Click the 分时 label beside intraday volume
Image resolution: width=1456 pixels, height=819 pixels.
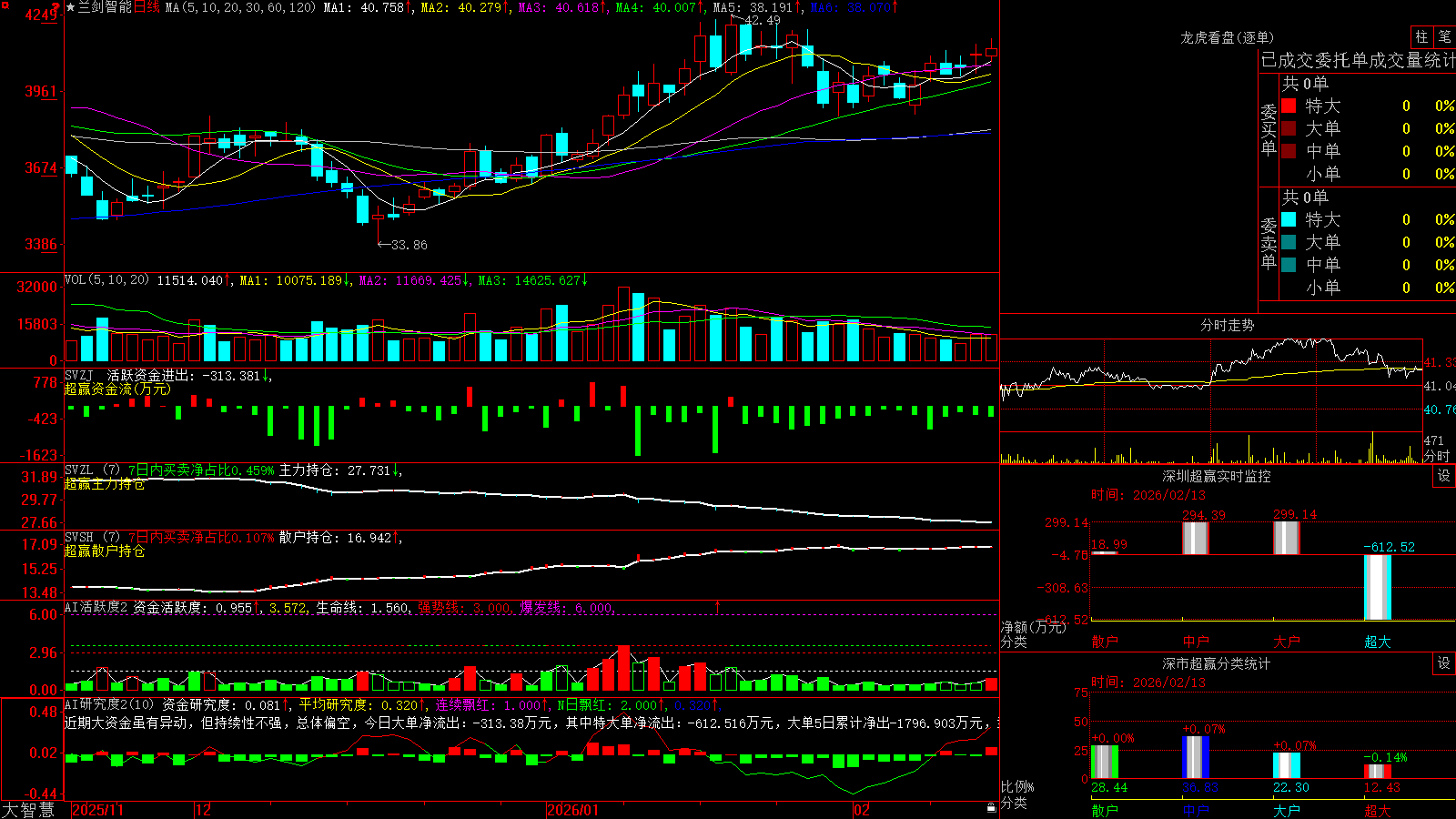(1437, 456)
